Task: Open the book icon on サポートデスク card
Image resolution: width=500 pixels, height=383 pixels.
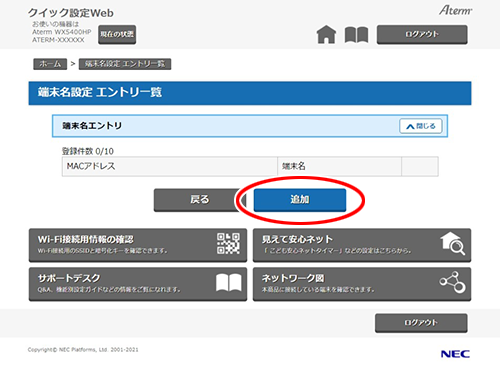Action: point(229,283)
